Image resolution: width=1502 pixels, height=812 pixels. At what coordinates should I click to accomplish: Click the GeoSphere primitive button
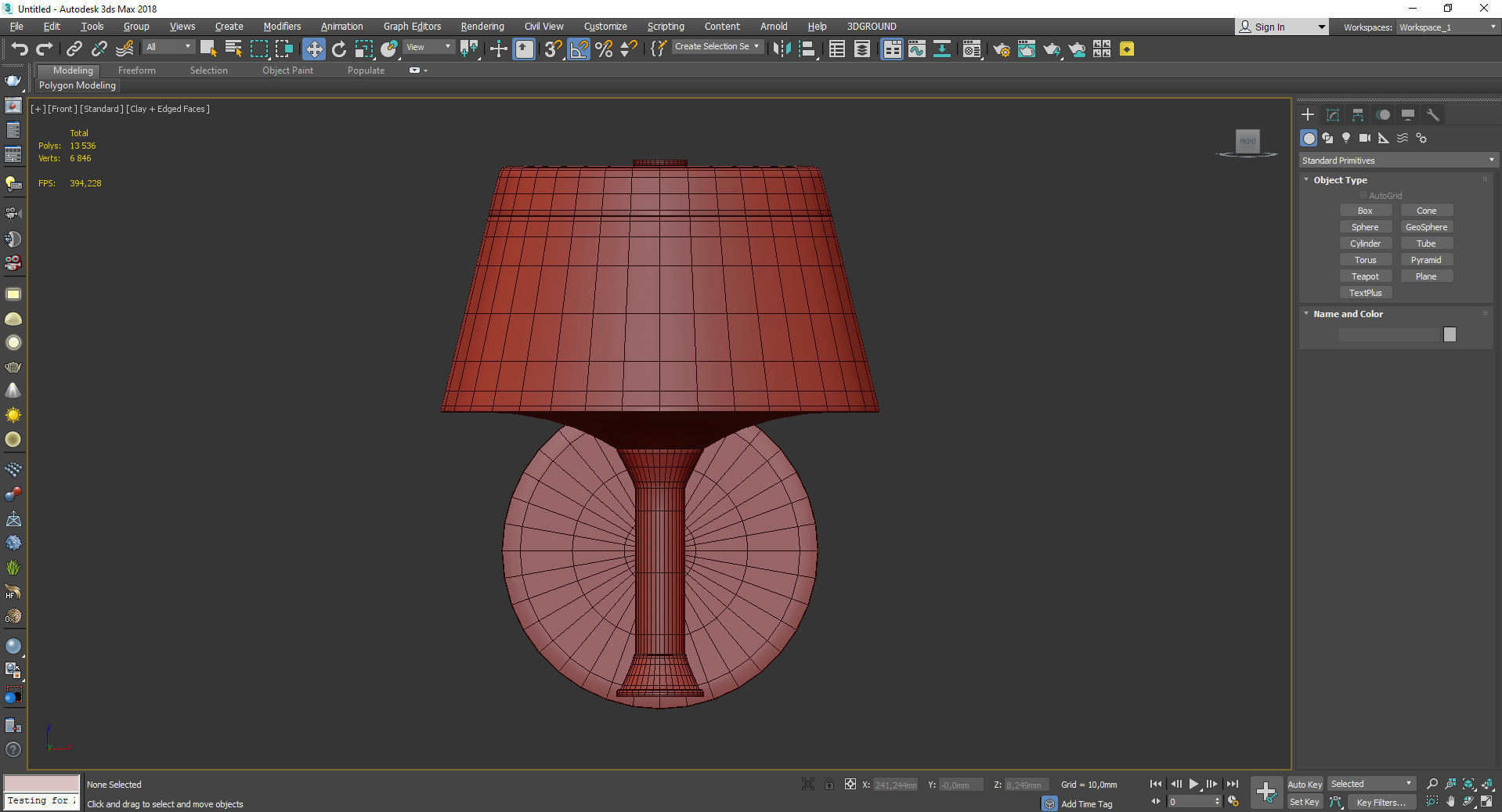[x=1426, y=227]
